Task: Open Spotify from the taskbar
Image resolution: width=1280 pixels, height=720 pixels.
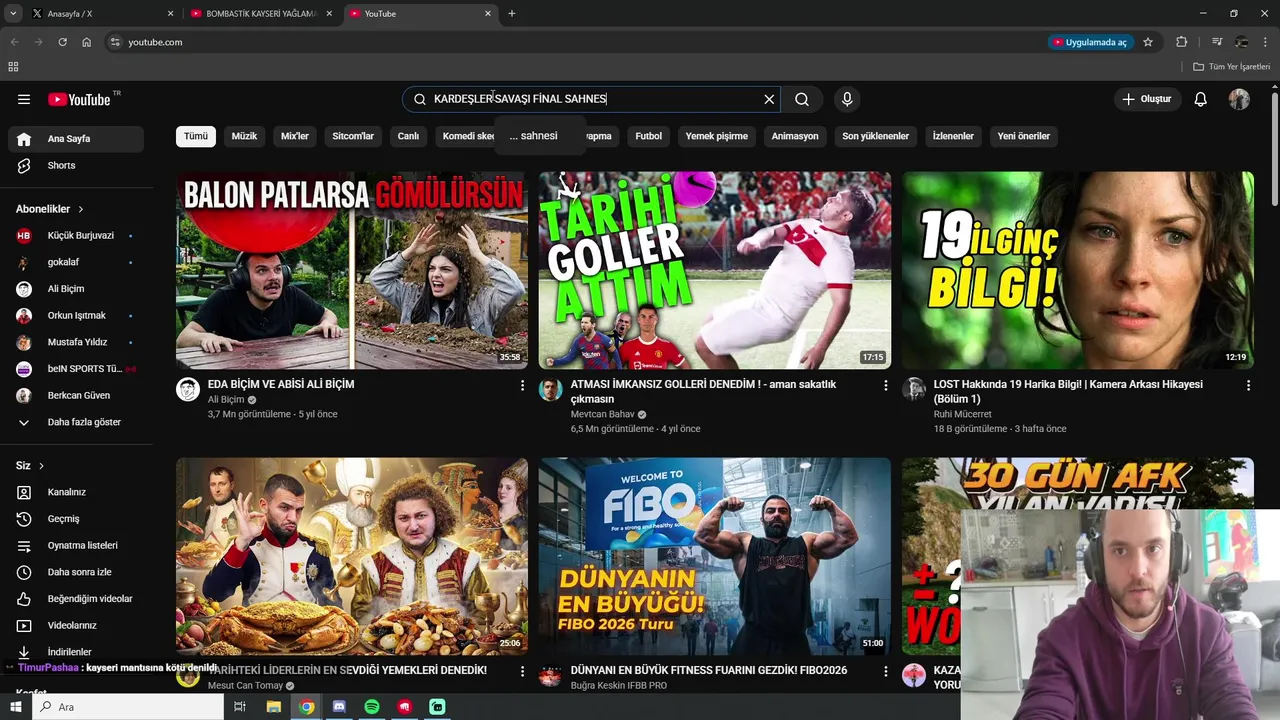Action: point(371,707)
